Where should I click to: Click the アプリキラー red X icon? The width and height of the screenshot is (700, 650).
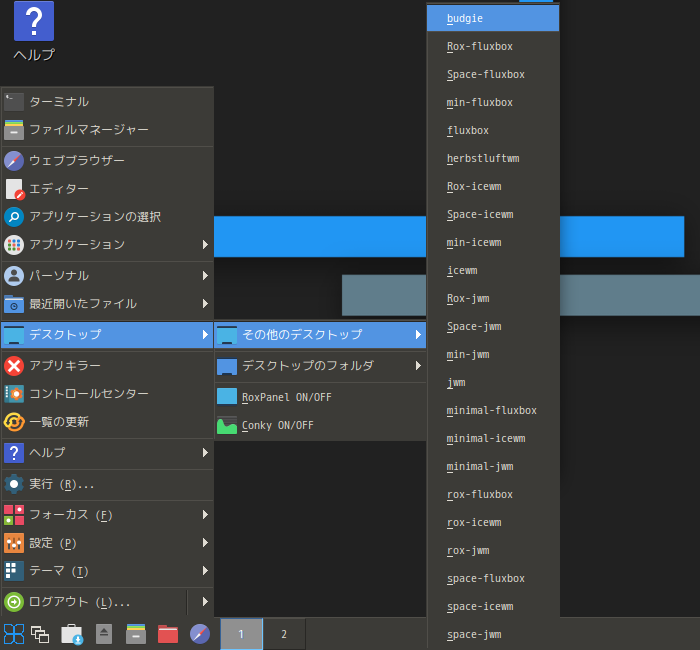pyautogui.click(x=14, y=366)
